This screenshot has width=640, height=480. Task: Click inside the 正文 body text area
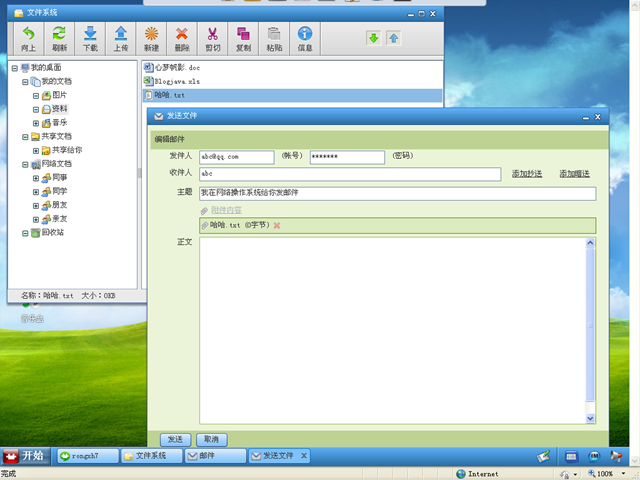(392, 331)
